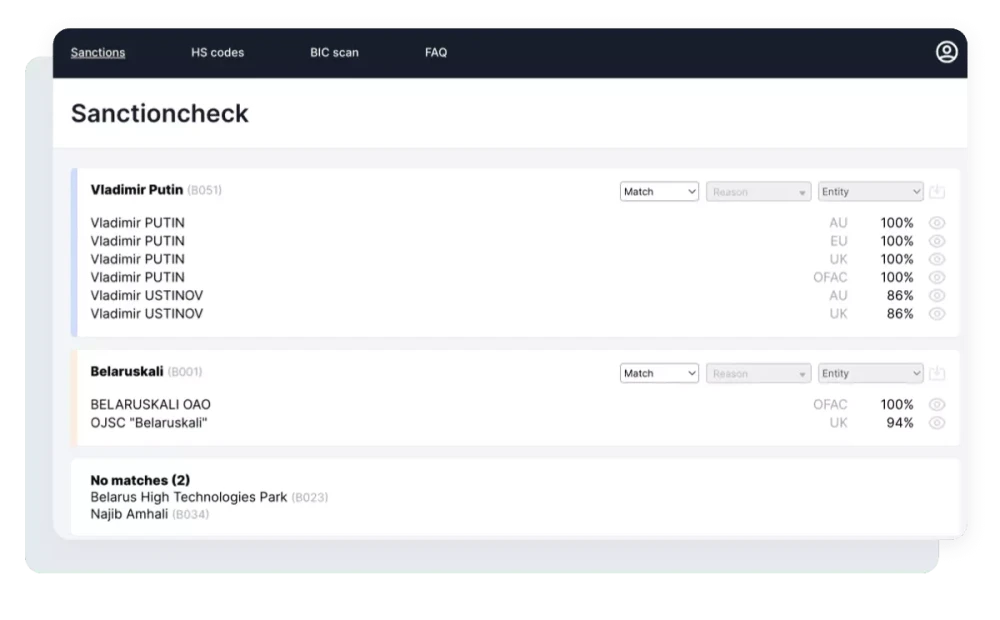Viewport: 1000px width, 620px height.
Task: Open Entity dropdown for Vladimir Putin
Action: tap(870, 192)
